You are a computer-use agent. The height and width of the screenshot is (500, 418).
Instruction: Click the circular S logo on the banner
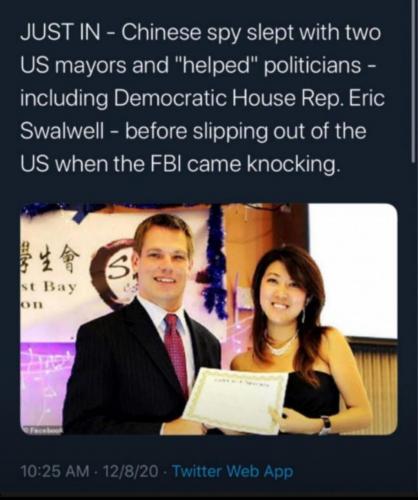point(115,272)
